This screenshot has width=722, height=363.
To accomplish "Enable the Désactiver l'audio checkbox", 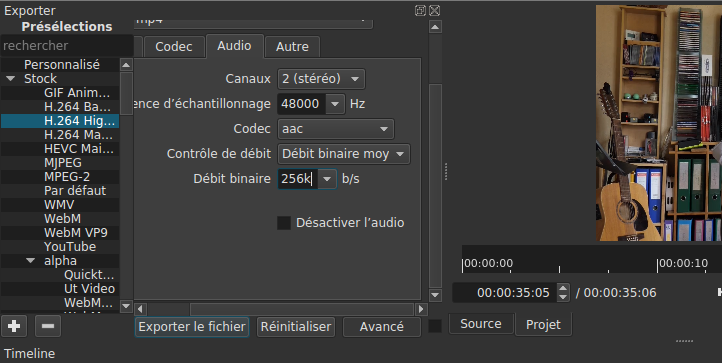I will pos(284,223).
